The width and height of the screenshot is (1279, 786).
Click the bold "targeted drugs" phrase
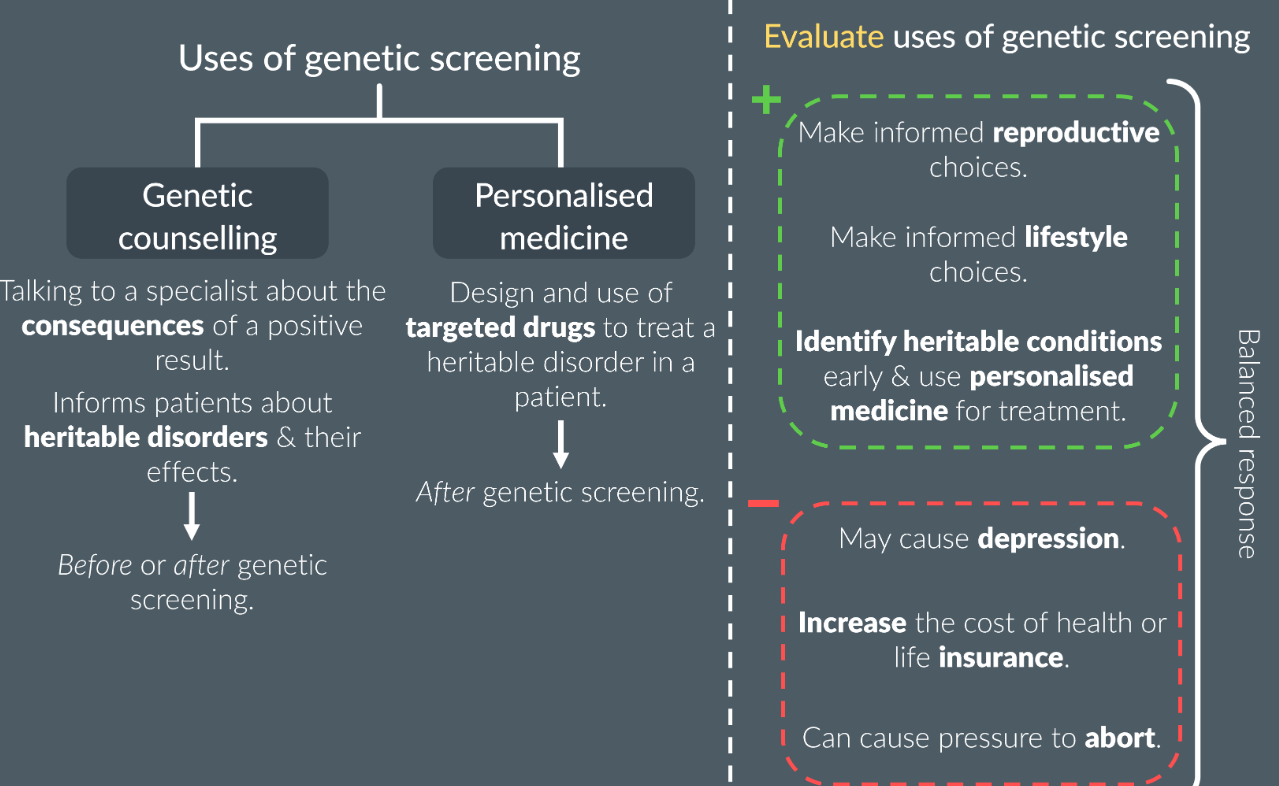500,327
